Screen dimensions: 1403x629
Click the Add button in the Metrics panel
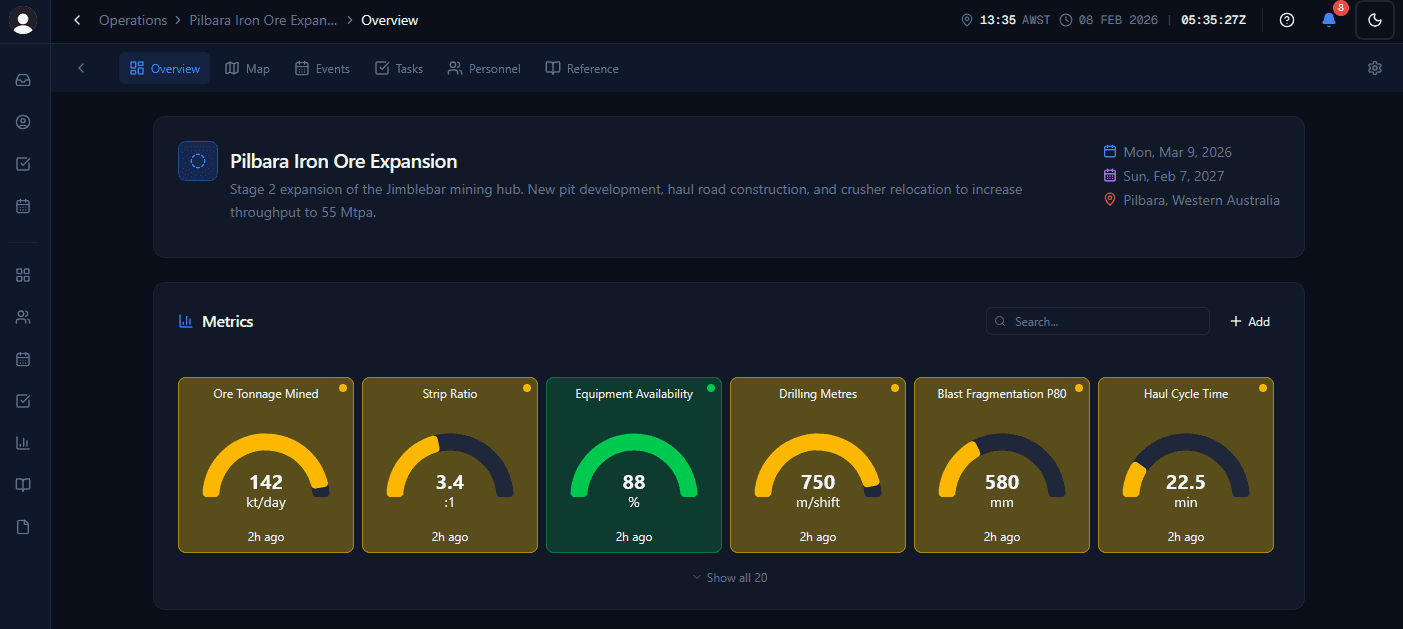point(1249,321)
